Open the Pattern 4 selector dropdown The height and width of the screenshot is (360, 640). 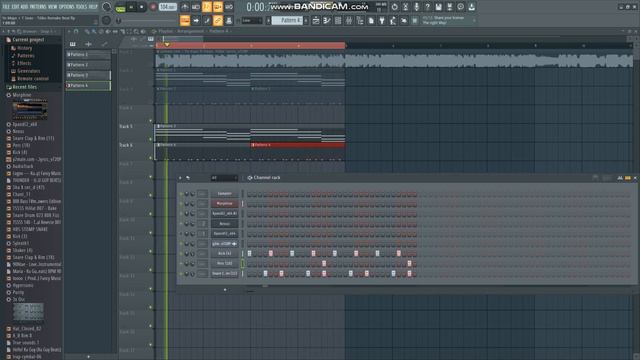tap(287, 20)
